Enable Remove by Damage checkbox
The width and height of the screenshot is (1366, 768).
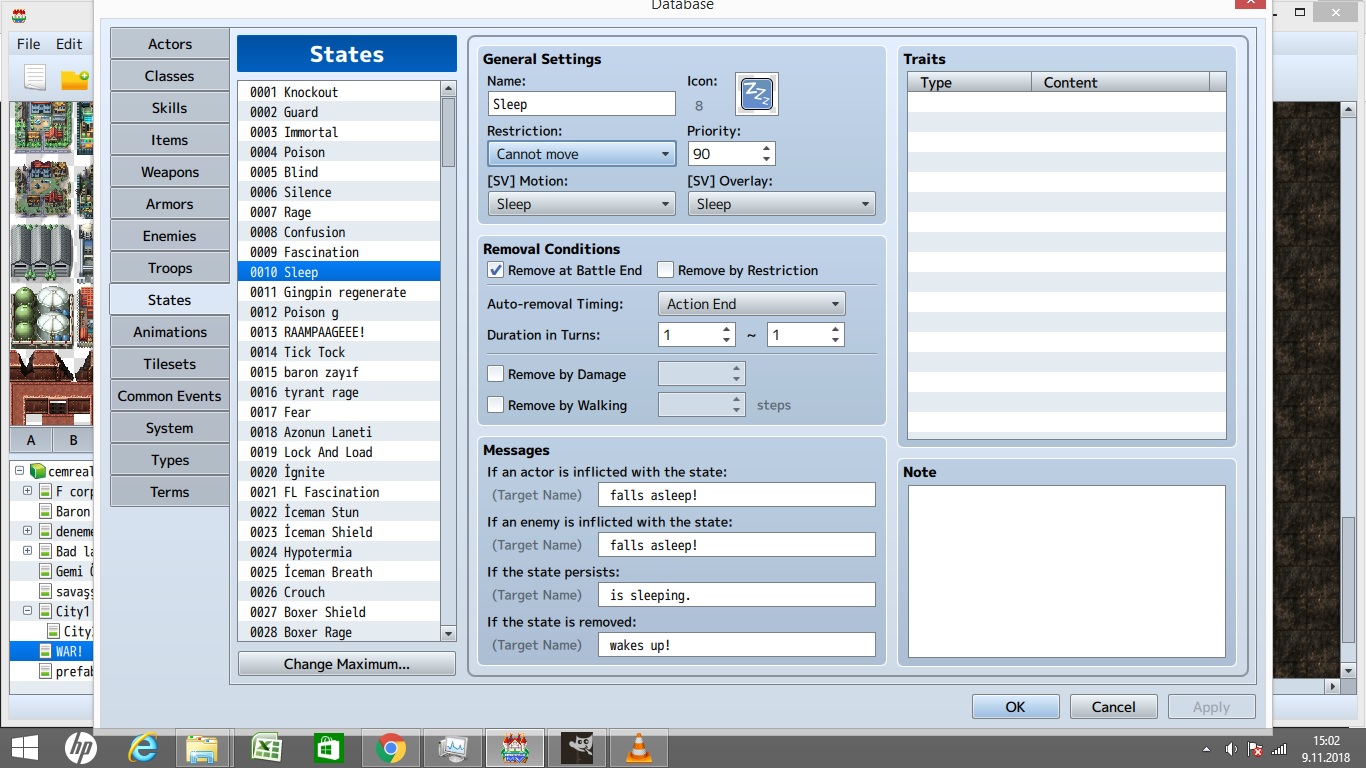[495, 374]
